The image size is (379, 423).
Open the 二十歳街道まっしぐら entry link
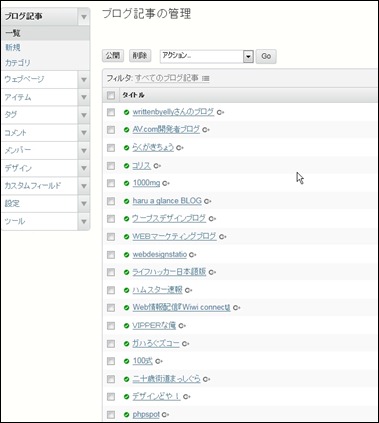coord(166,379)
